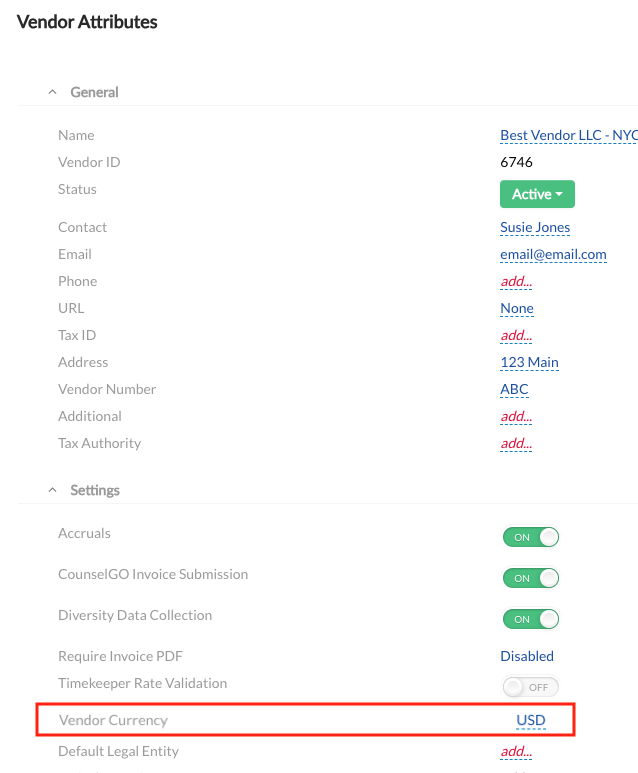The image size is (638, 773).
Task: Click the Require Invoice PDF Disabled value
Action: (x=527, y=656)
